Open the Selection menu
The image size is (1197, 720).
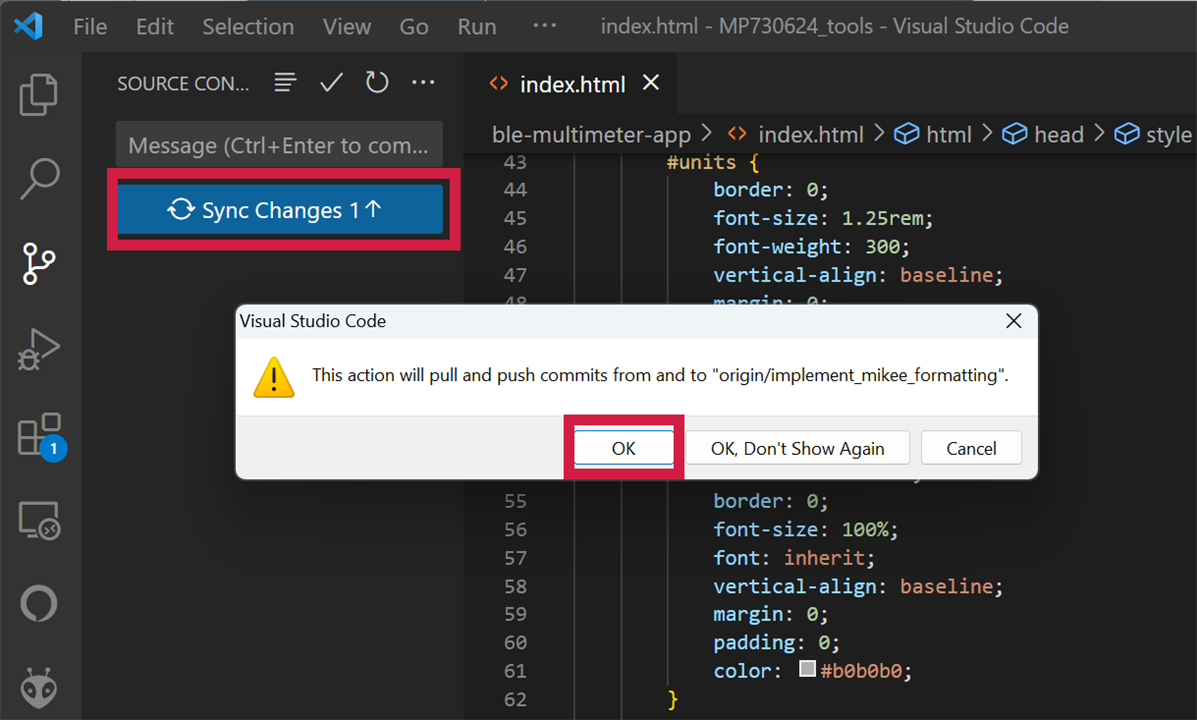click(248, 27)
